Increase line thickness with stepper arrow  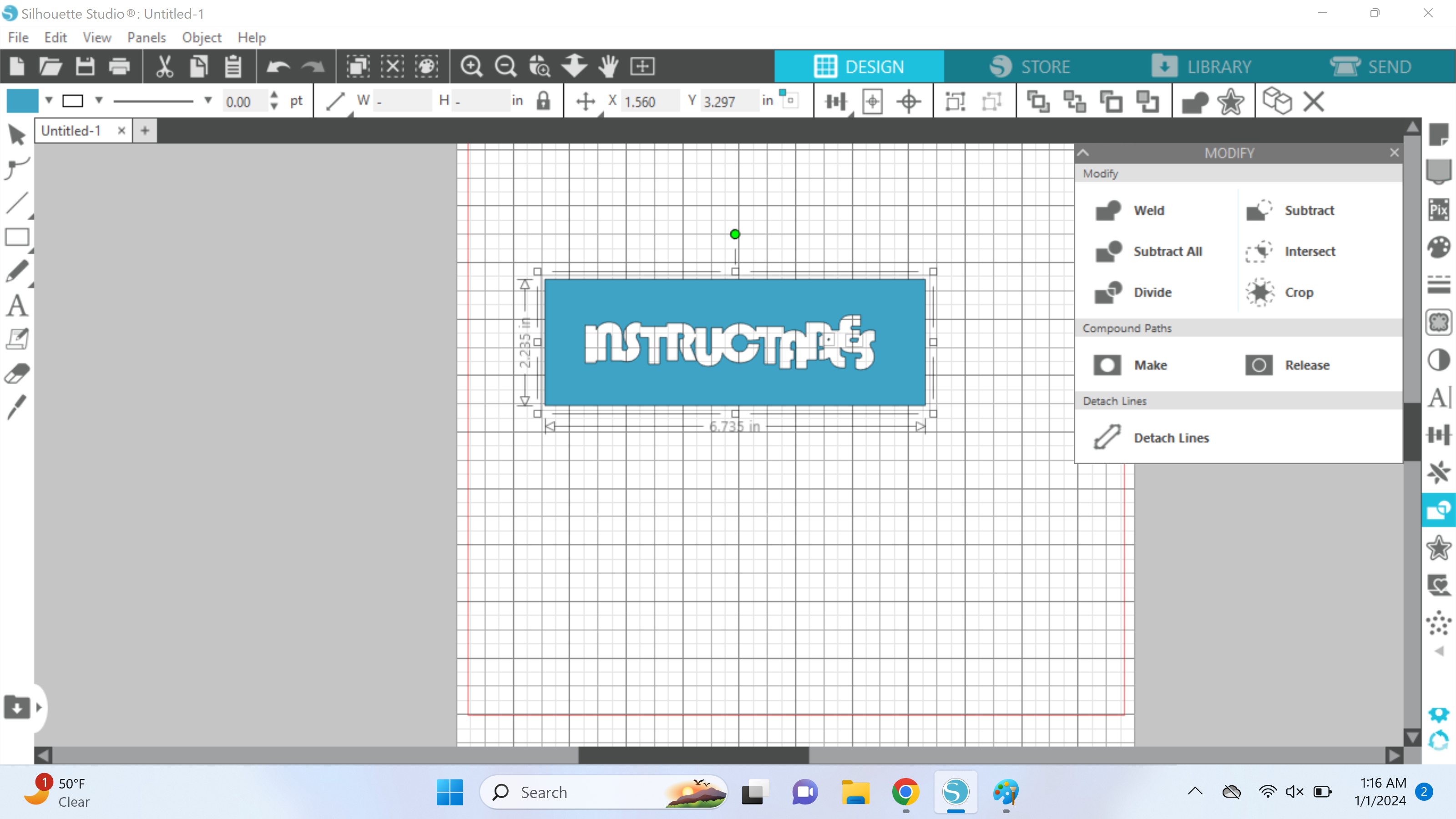(274, 96)
